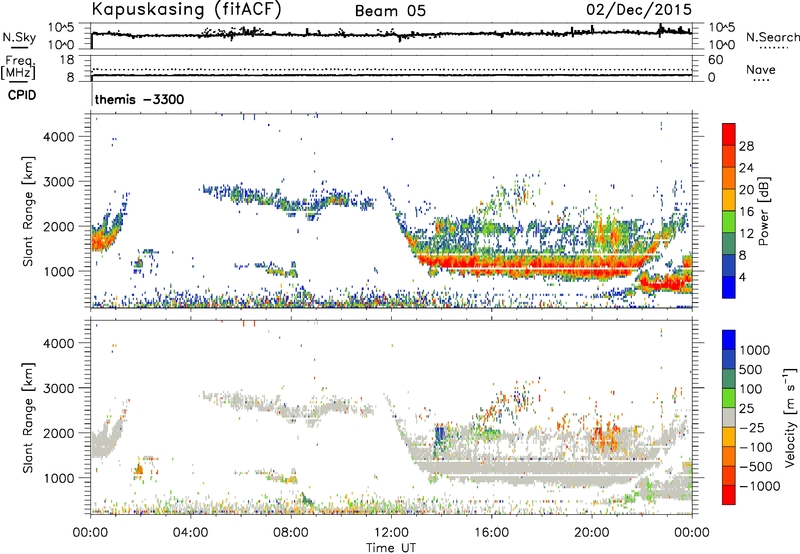
Task: Click the "4000" tick on the power panel
Action: pyautogui.click(x=59, y=137)
